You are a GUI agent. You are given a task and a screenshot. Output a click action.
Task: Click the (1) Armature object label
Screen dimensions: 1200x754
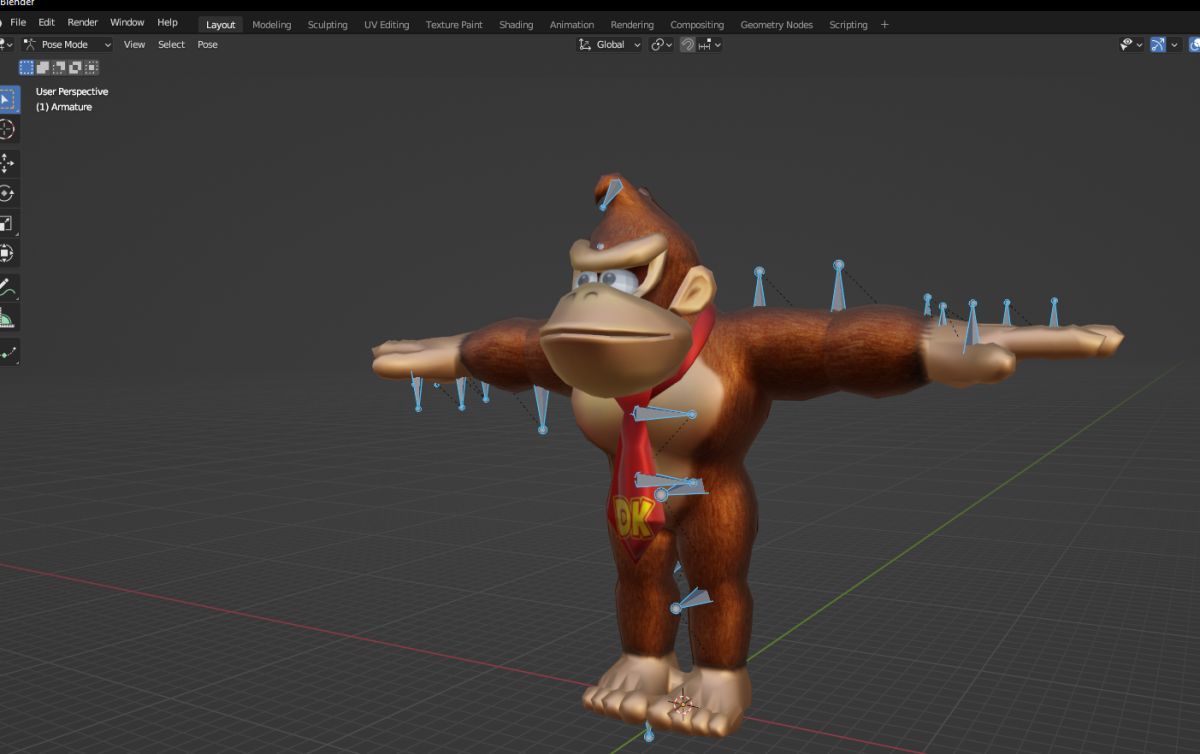click(x=64, y=107)
